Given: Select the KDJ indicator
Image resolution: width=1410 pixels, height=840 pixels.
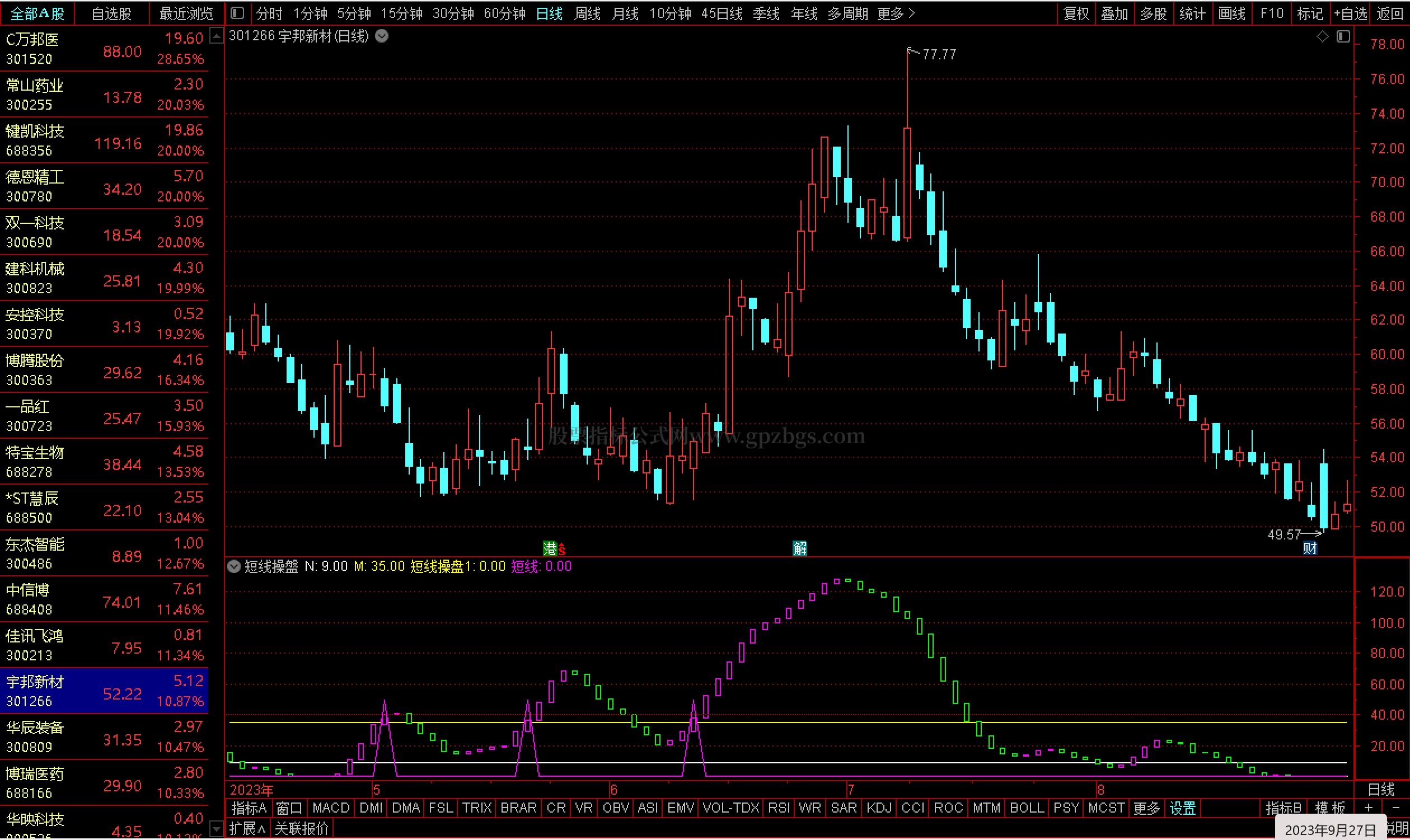Looking at the screenshot, I should pos(878,808).
